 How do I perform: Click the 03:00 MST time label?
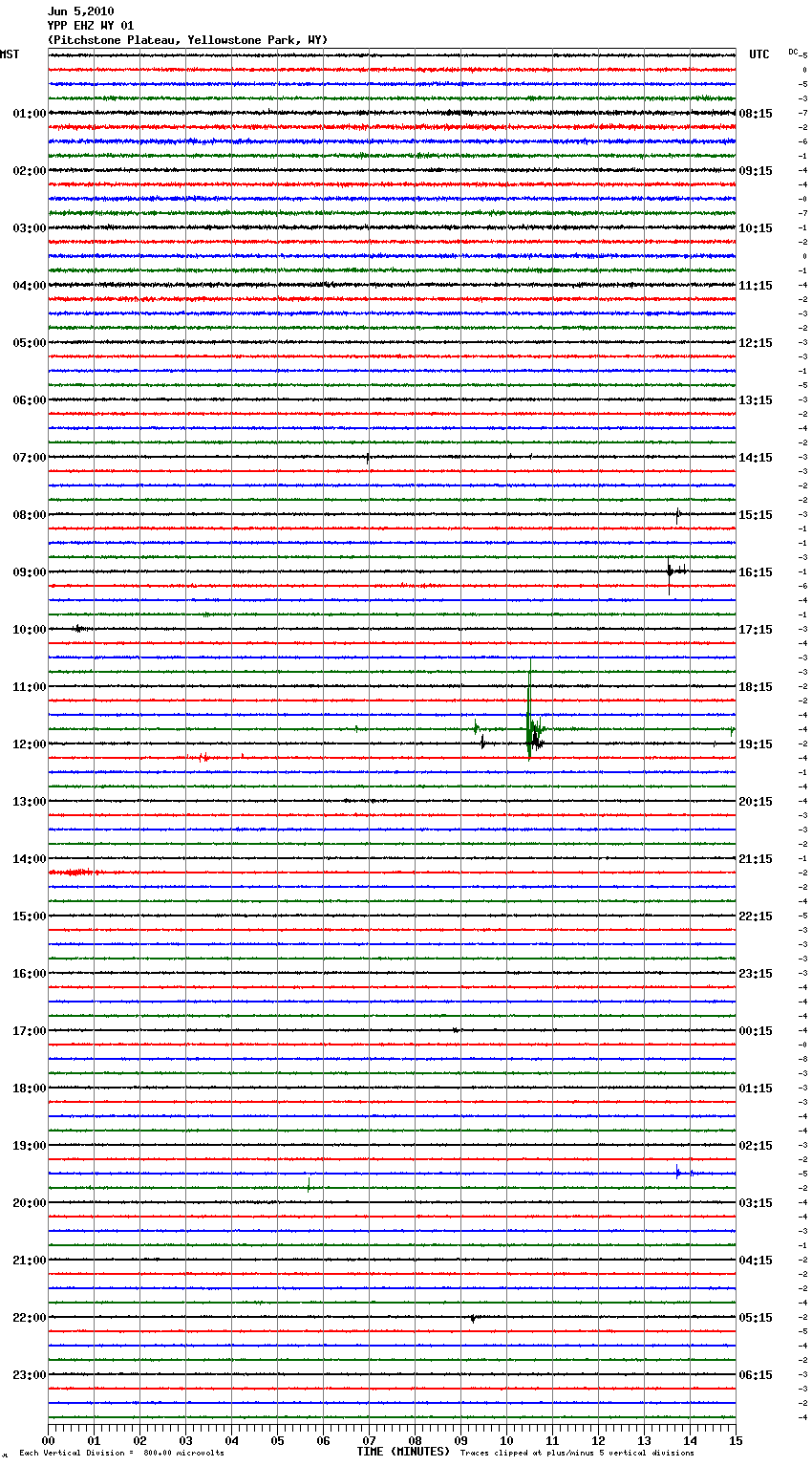tap(29, 228)
